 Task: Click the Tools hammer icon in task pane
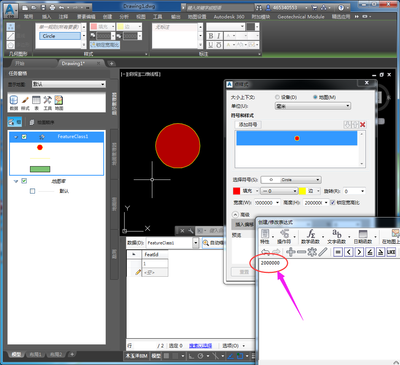[x=48, y=100]
